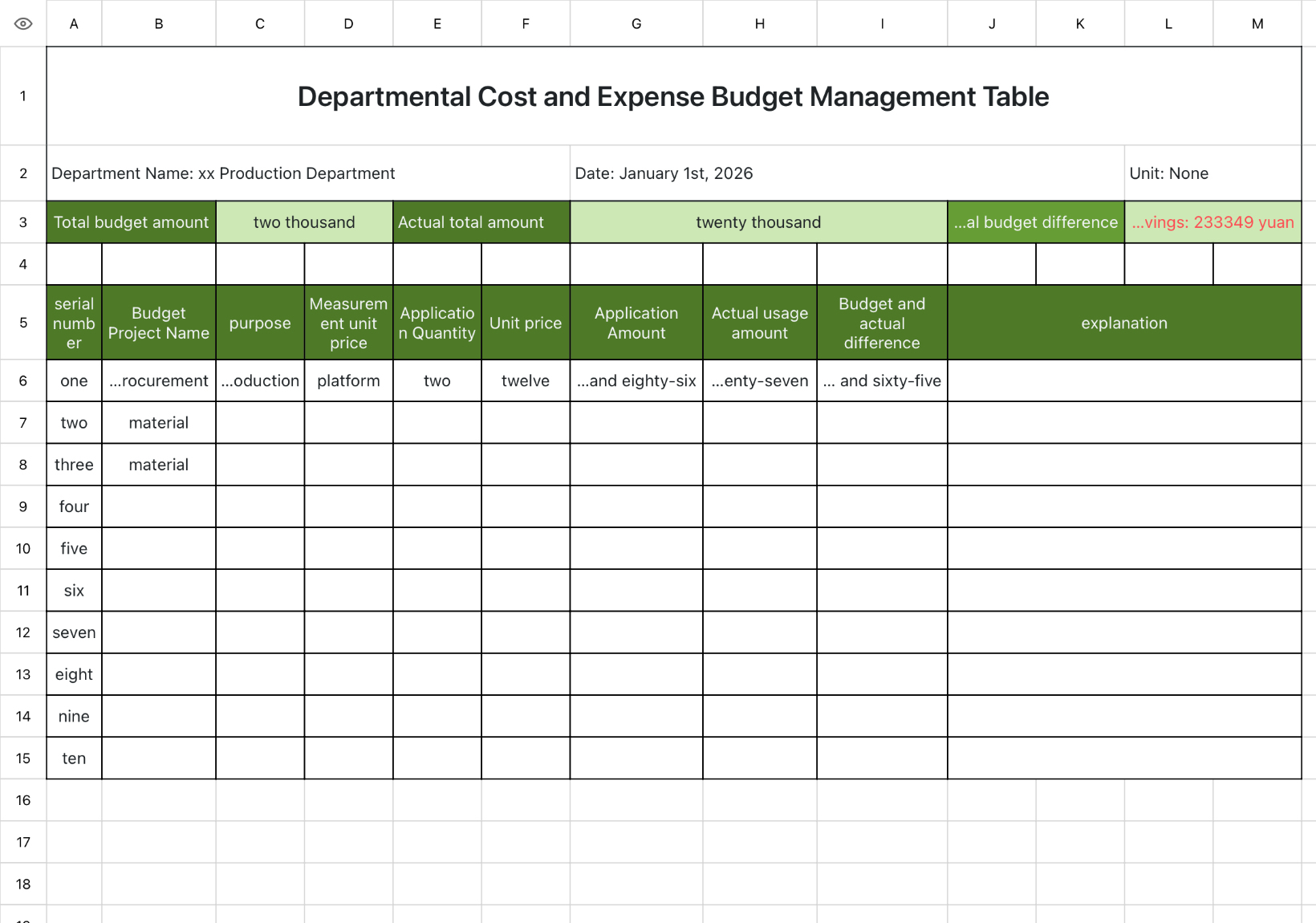This screenshot has width=1316, height=923.
Task: Click the 'four' serial cell
Action: click(74, 506)
